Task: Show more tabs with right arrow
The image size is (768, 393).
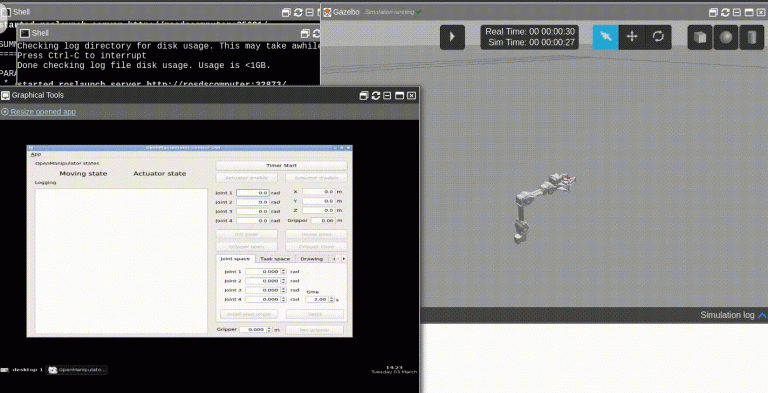Action: (344, 259)
